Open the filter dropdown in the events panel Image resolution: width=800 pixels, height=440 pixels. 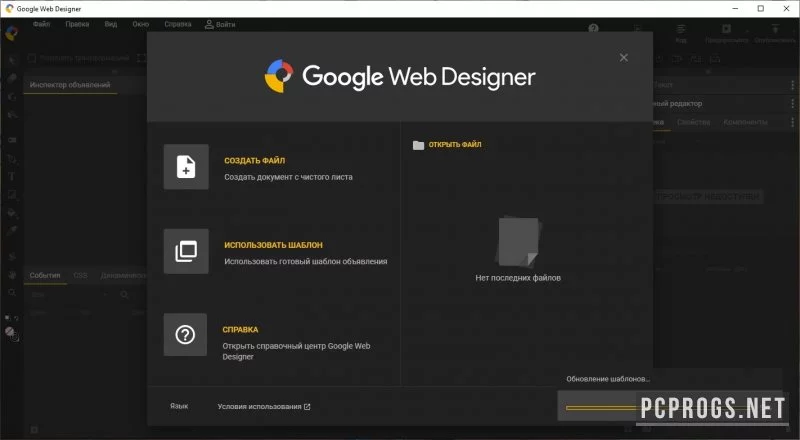[x=69, y=295]
